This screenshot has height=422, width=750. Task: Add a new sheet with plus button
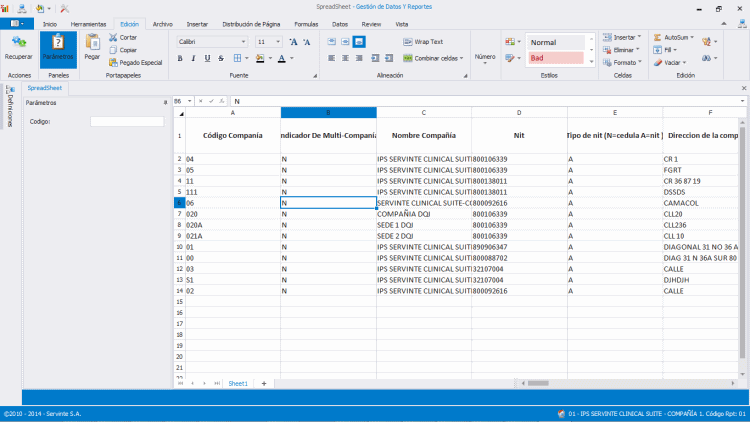point(264,383)
